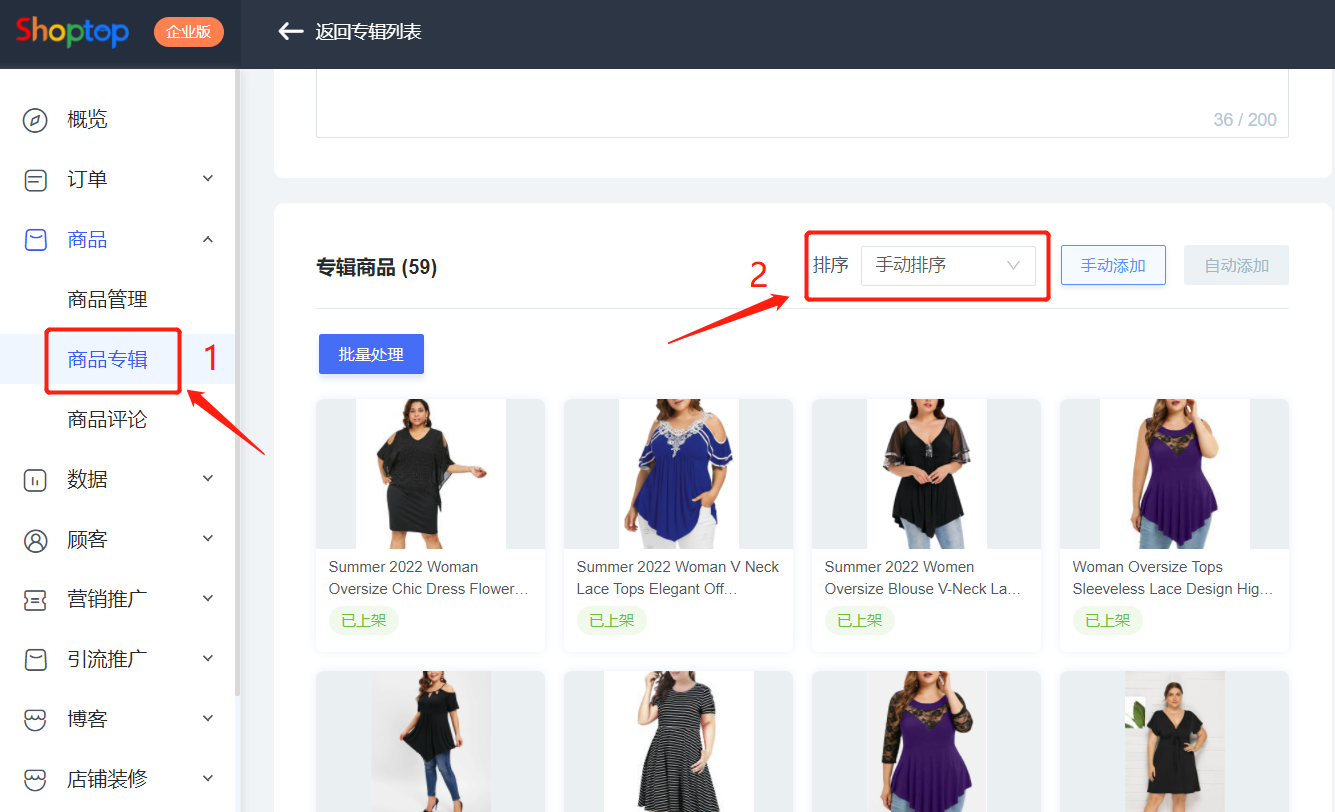Select the 订单 sidebar menu label
Image resolution: width=1335 pixels, height=812 pixels.
[x=88, y=180]
